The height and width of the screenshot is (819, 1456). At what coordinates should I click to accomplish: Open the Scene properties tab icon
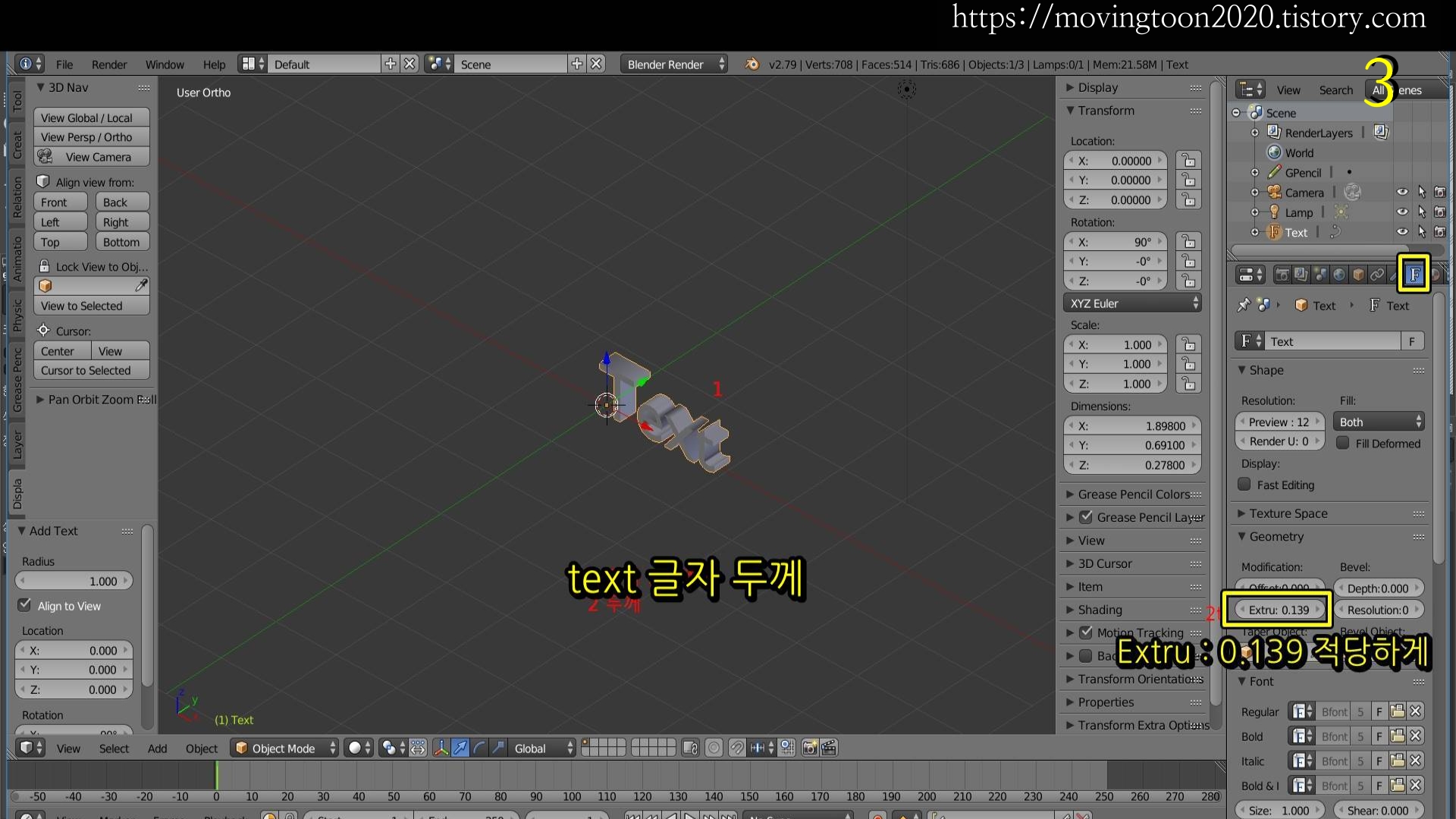[x=1320, y=275]
